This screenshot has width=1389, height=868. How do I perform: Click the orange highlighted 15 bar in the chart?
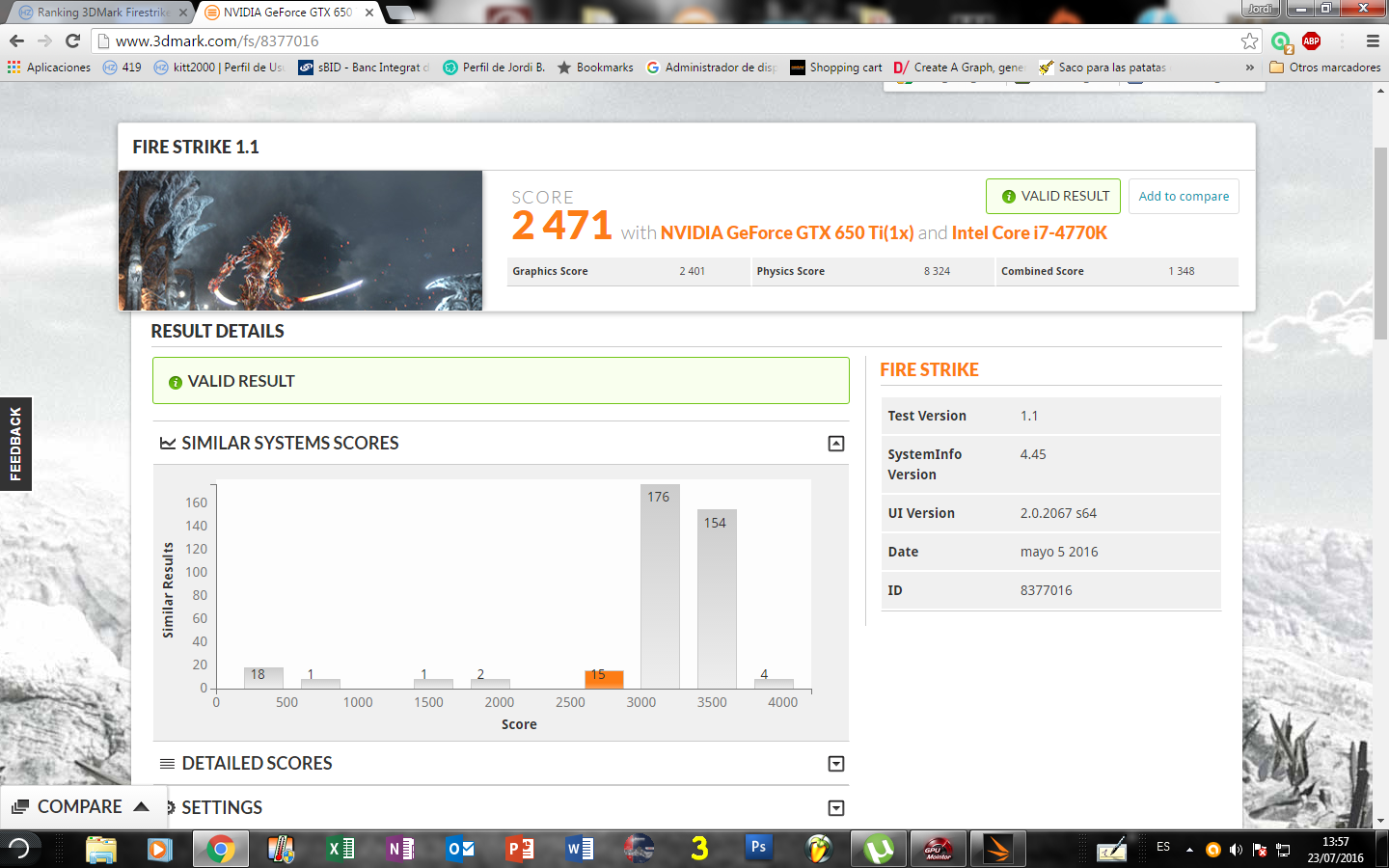tap(604, 679)
